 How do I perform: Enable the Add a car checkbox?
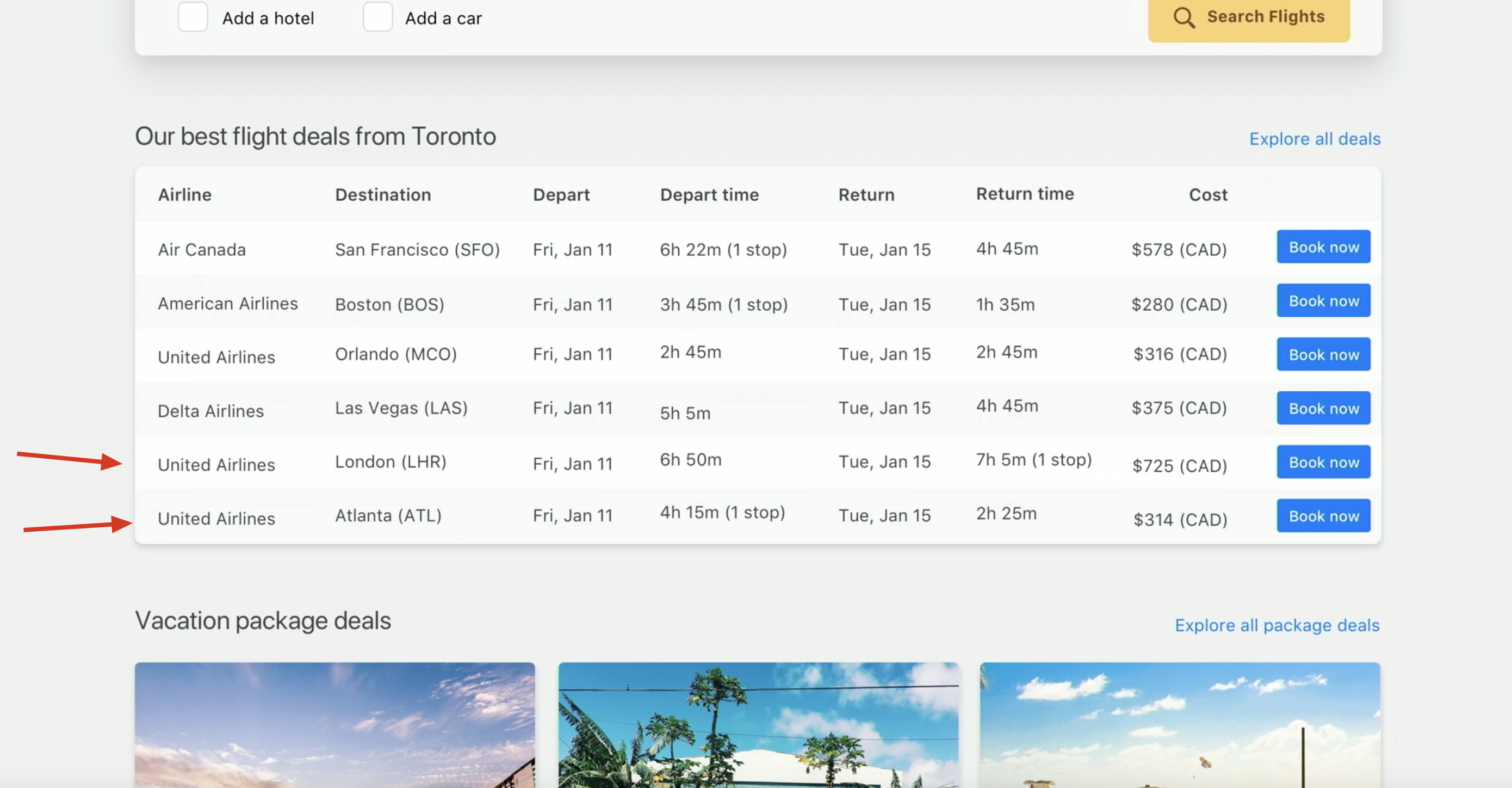point(377,17)
